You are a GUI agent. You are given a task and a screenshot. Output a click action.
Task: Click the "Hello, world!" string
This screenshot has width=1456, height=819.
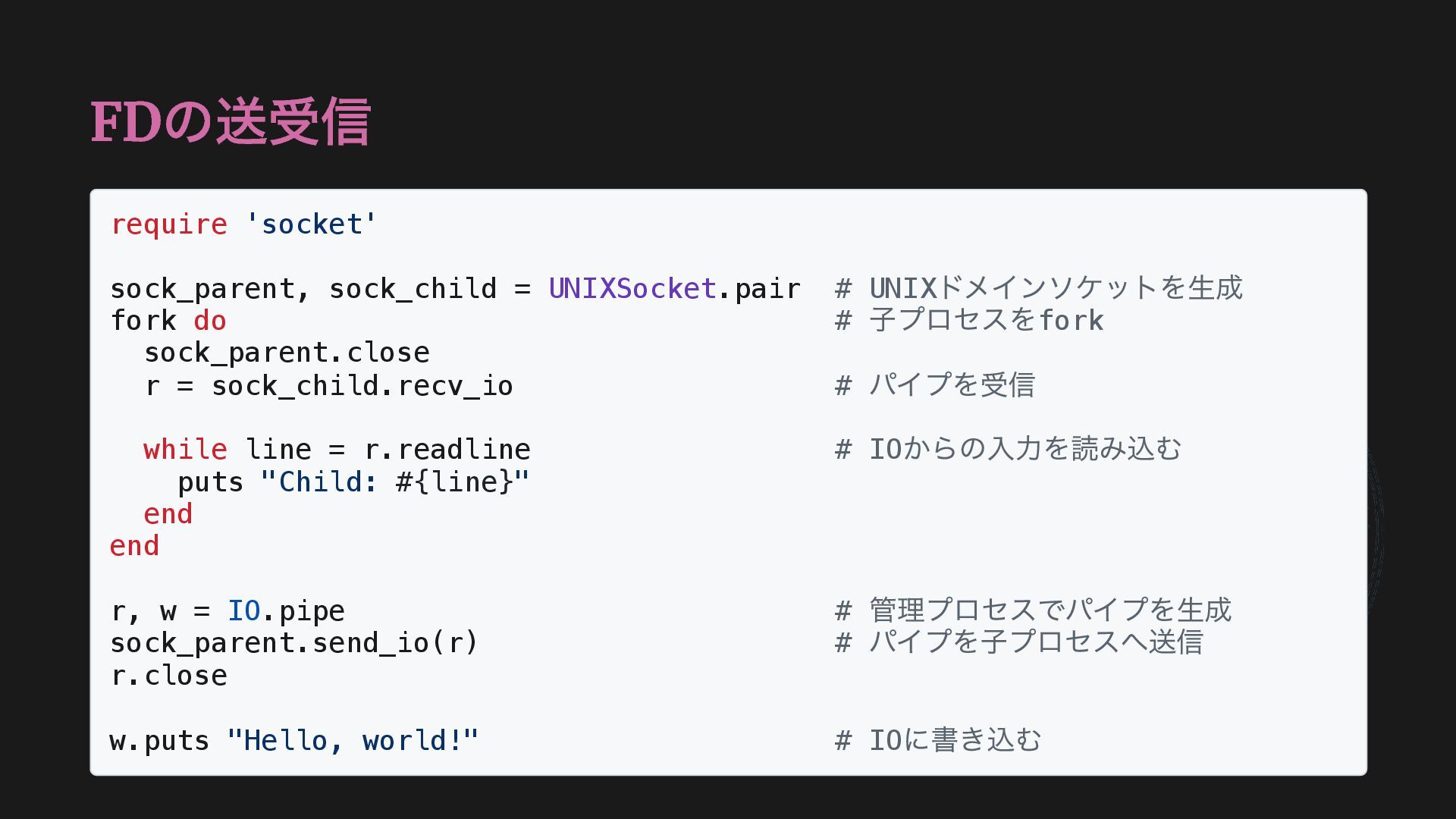pos(353,740)
